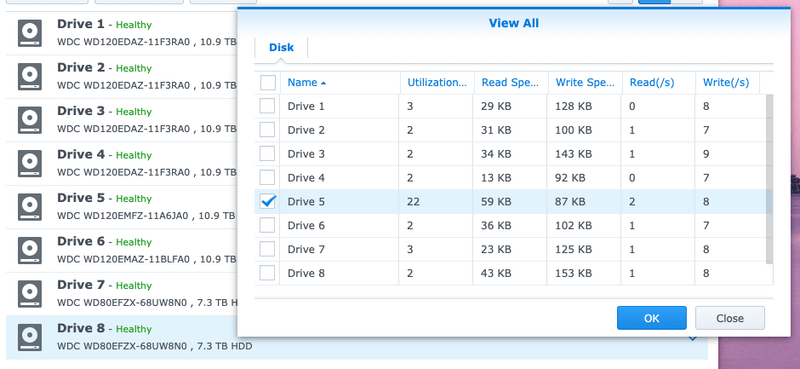Check the Drive 6 checkbox

point(267,225)
